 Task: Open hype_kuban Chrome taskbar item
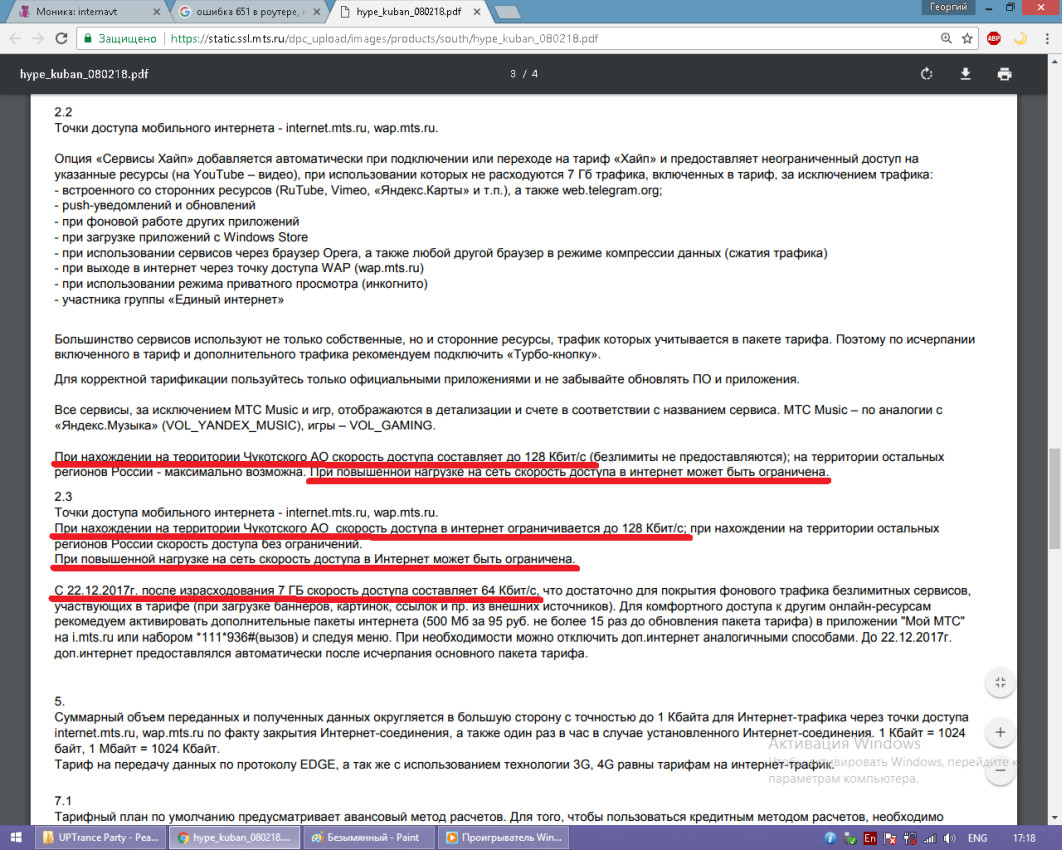(234, 838)
